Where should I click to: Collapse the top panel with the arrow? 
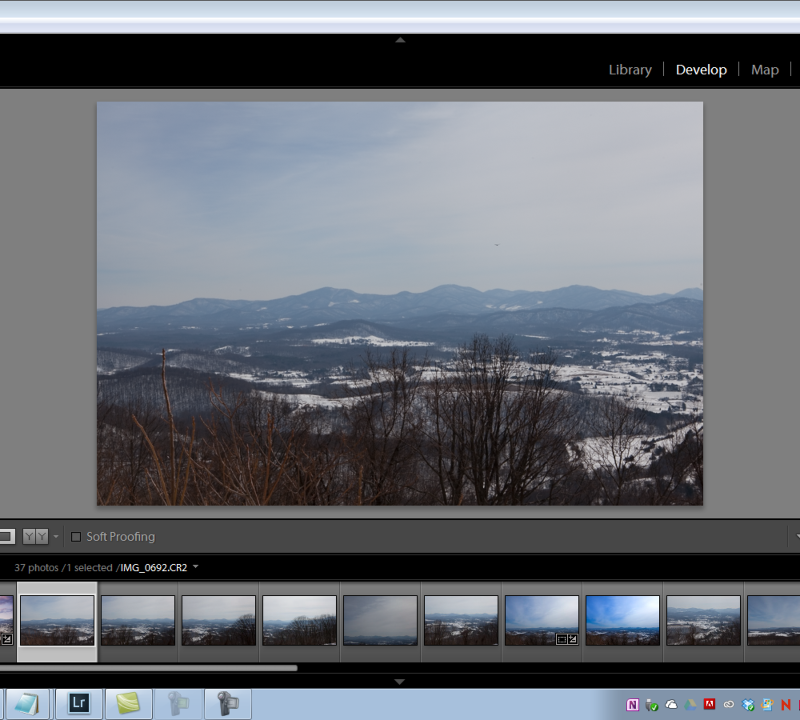coord(400,41)
